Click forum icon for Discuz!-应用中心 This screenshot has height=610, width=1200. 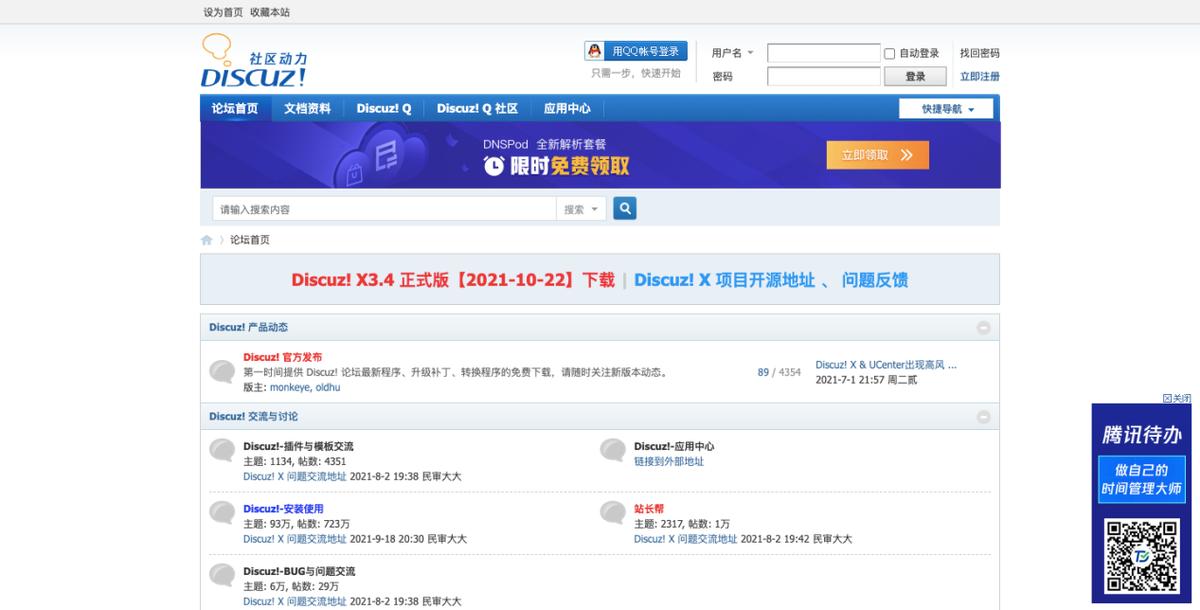pos(613,450)
